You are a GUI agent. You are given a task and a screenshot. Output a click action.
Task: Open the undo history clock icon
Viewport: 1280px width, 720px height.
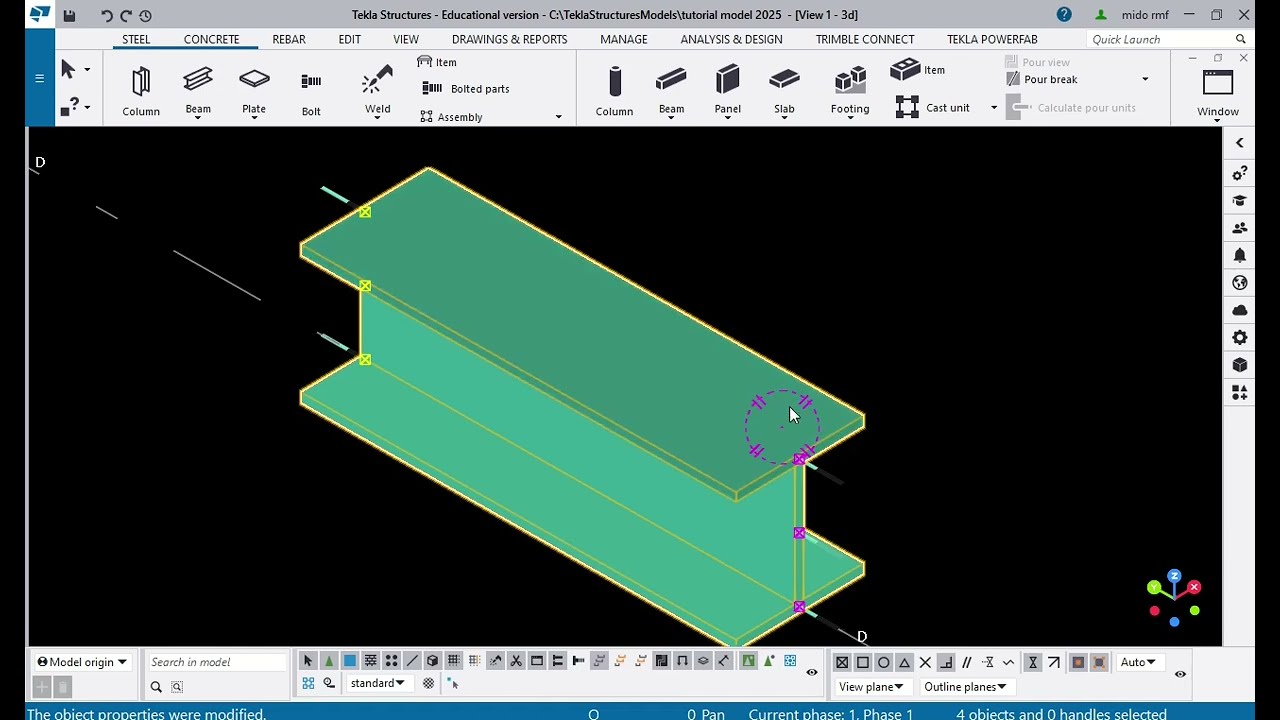click(x=145, y=15)
